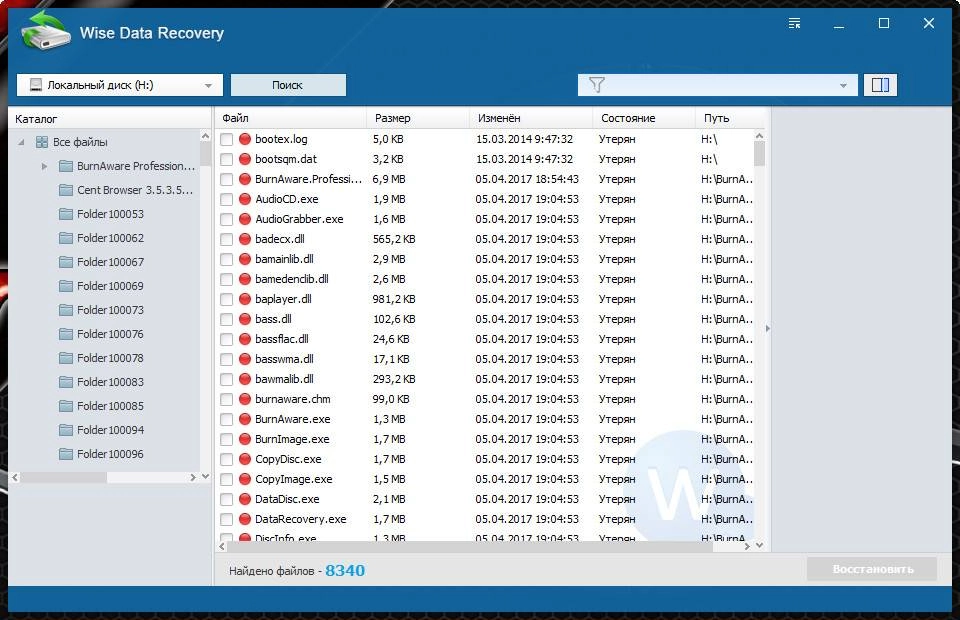960x620 pixels.
Task: Check the box for CopyImage.exe
Action: (227, 479)
